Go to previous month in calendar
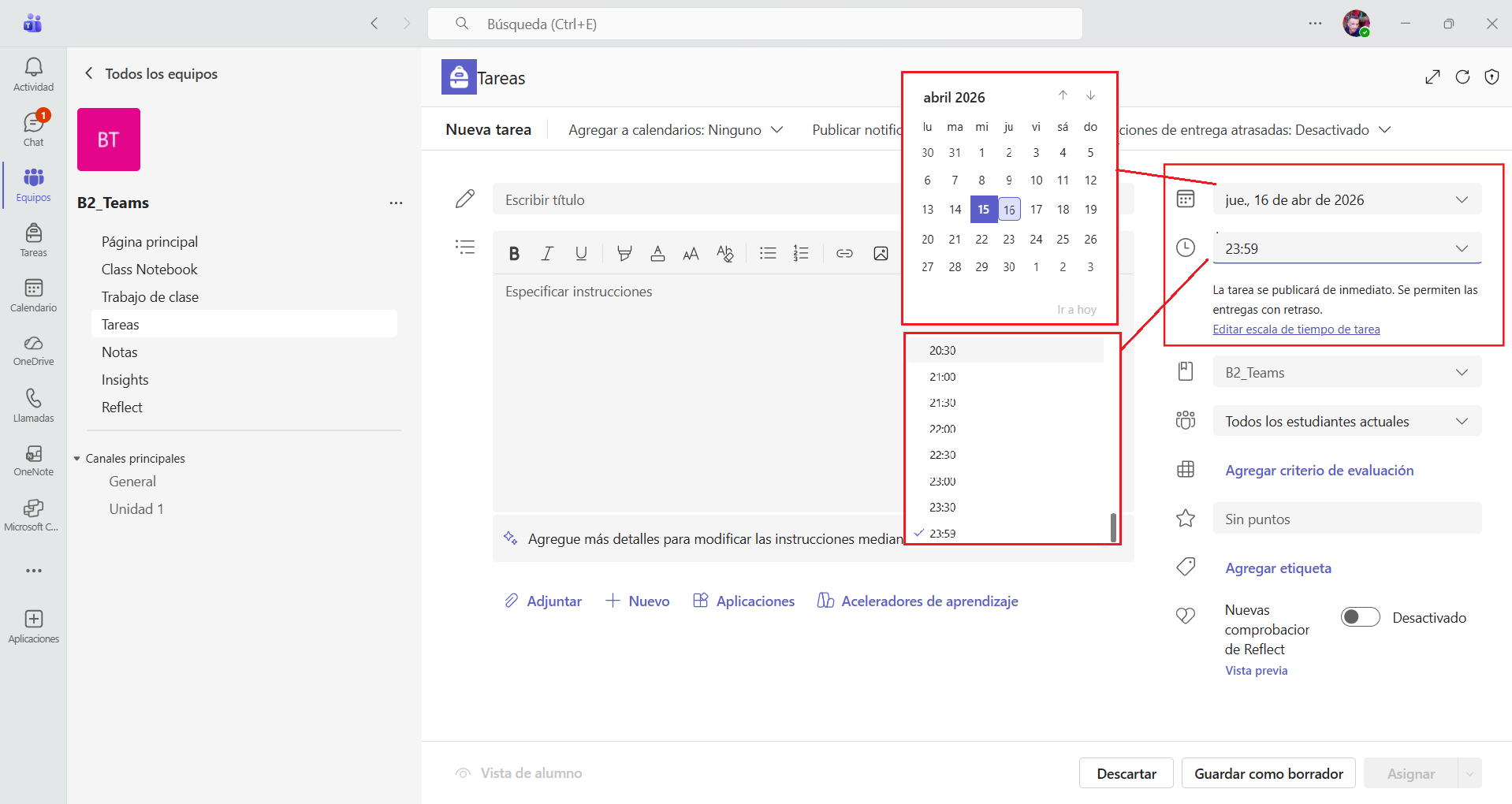The height and width of the screenshot is (804, 1512). click(x=1063, y=95)
